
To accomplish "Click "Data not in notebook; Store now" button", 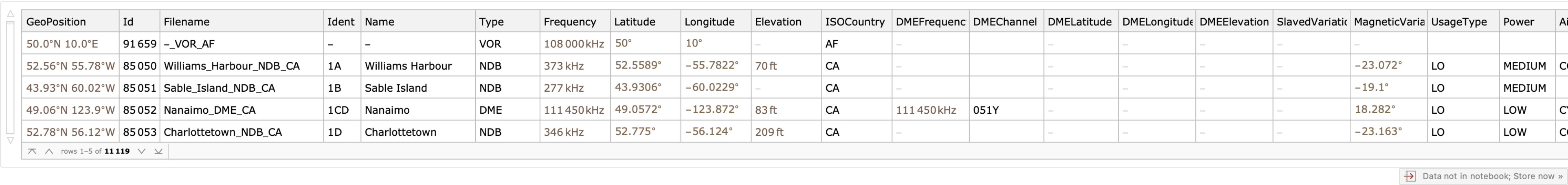I will click(1492, 176).
